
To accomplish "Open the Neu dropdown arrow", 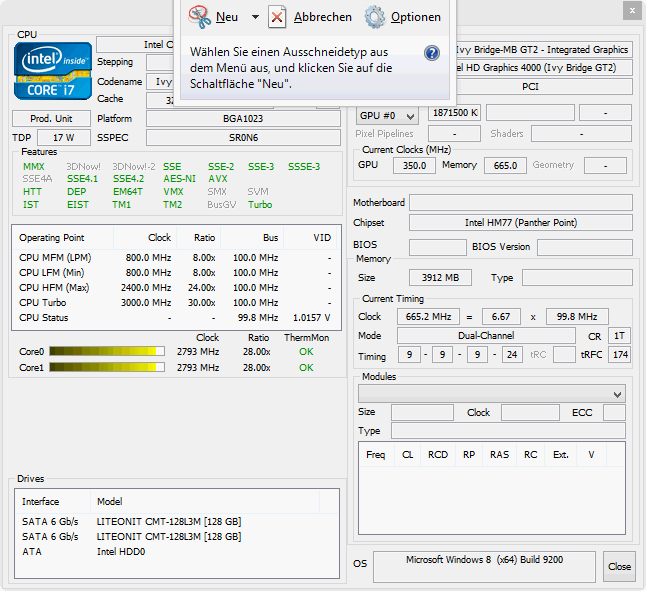I will click(255, 17).
